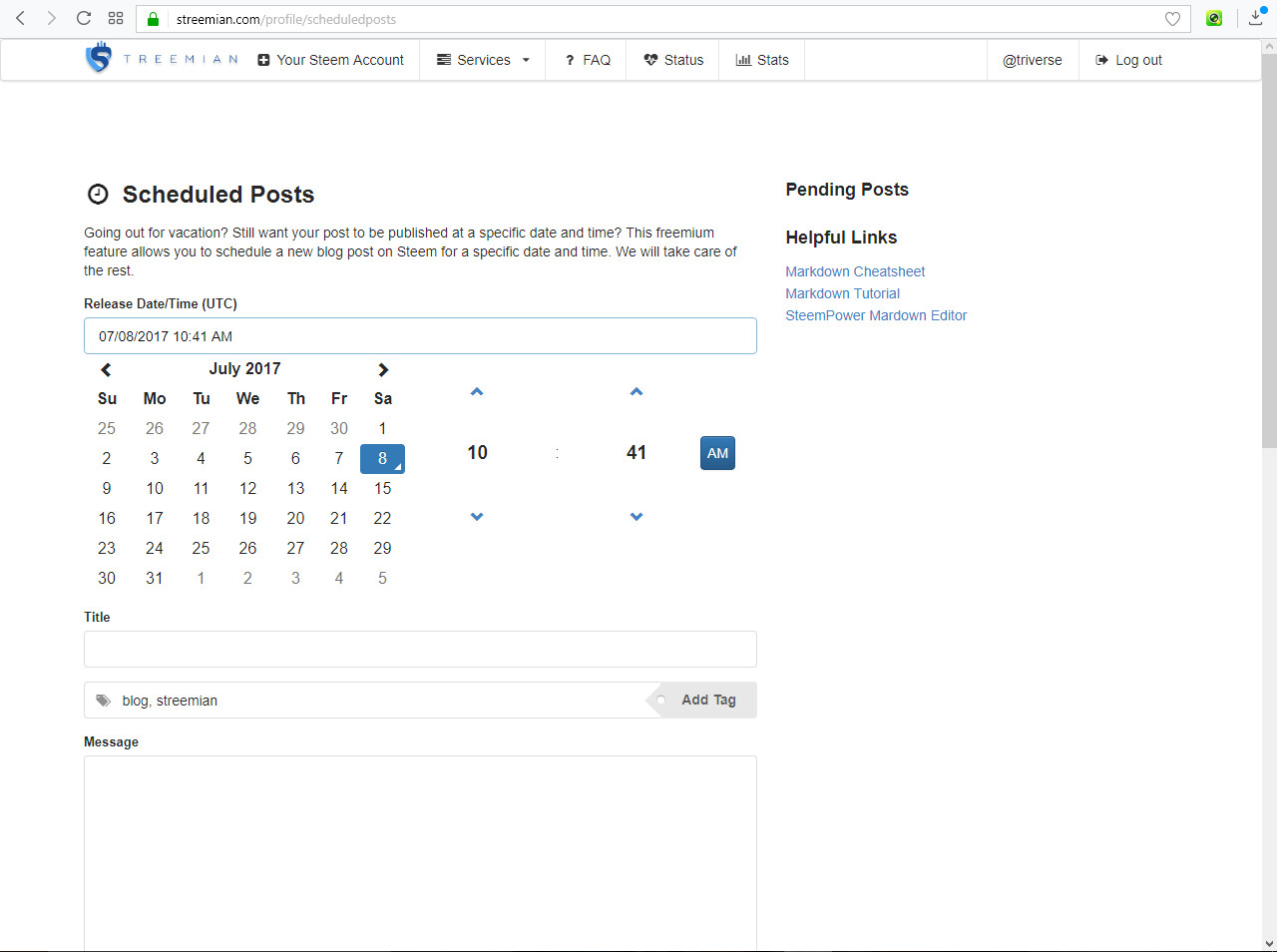Click hour value 10
This screenshot has height=952, width=1277.
477,453
